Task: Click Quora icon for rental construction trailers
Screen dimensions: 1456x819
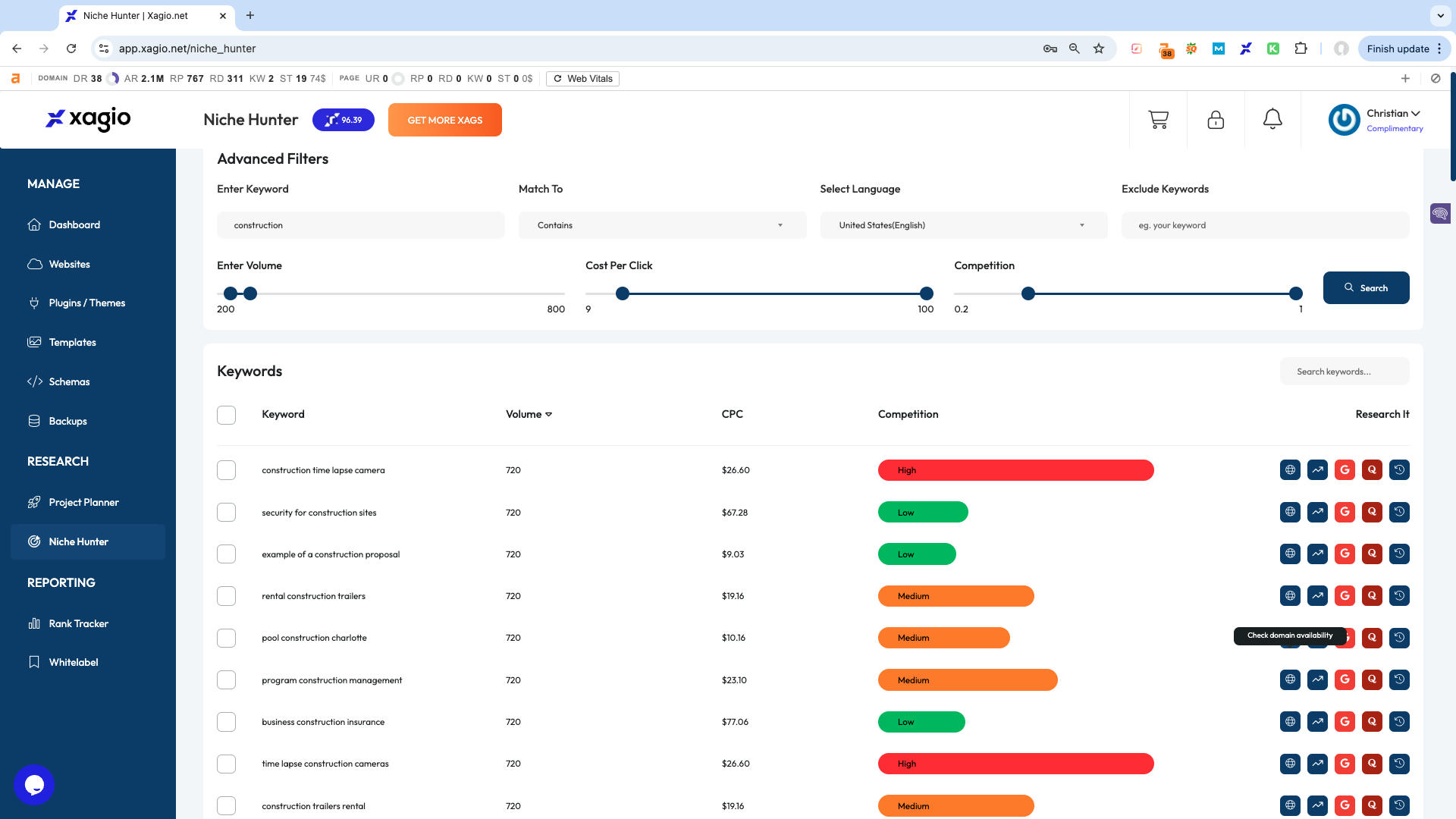Action: pos(1372,595)
